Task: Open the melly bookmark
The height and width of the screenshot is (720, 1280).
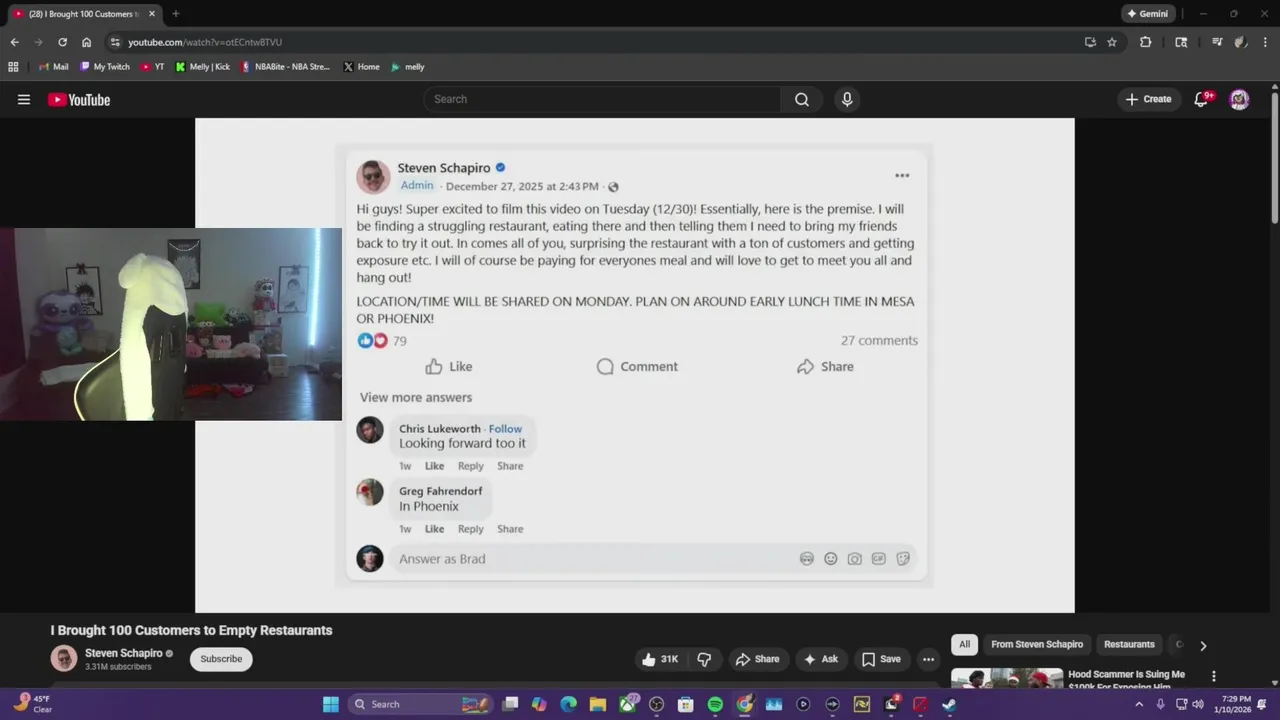Action: (408, 67)
